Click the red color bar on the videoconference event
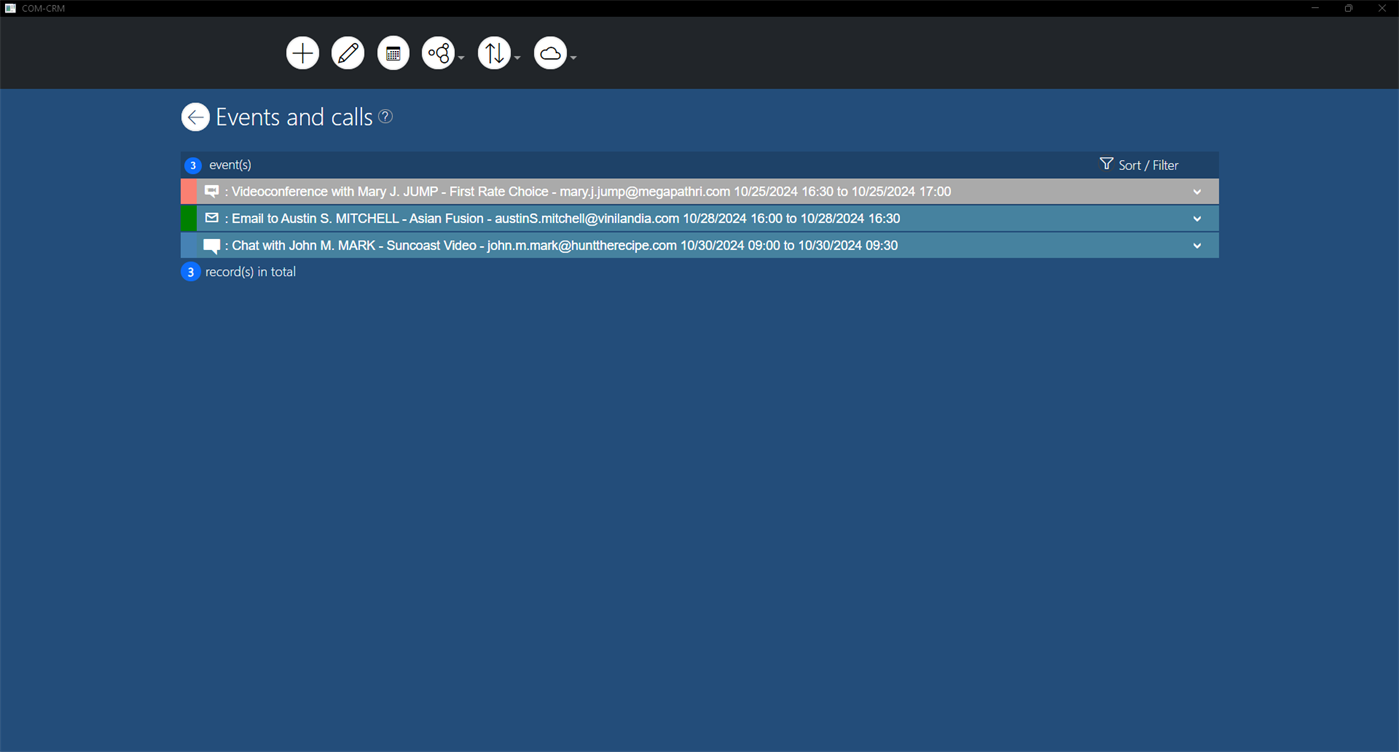1399x752 pixels. [186, 190]
